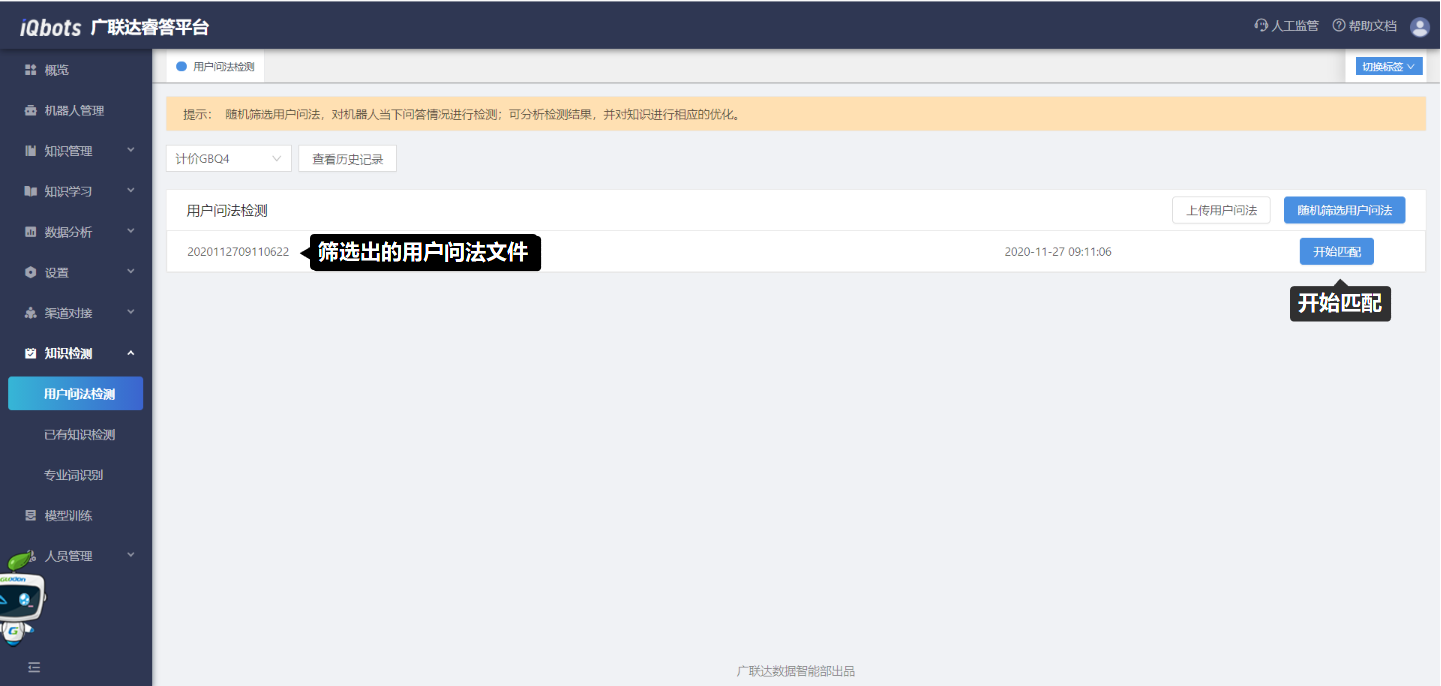Click the model training (模型训练) icon

[x=30, y=516]
